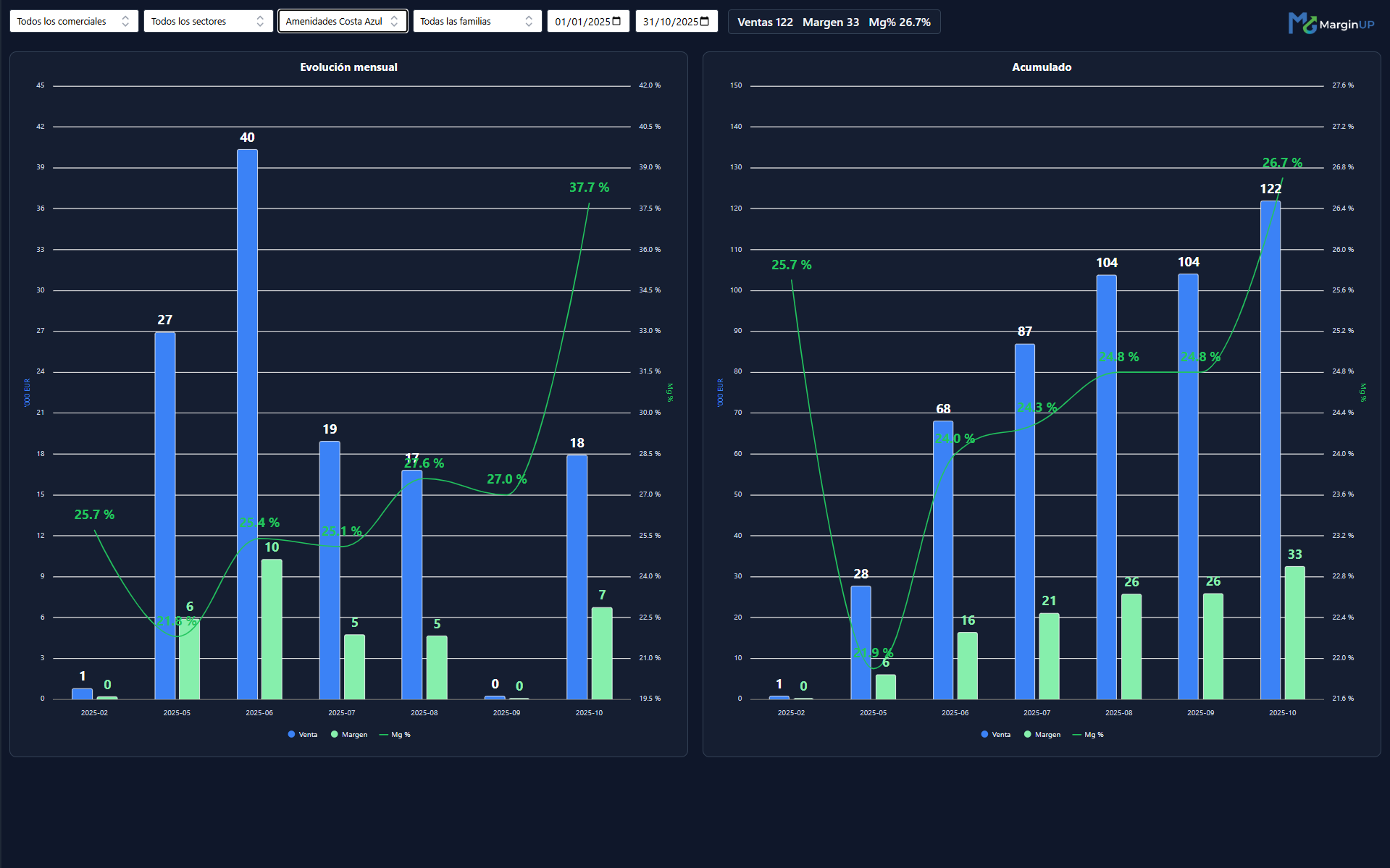Open the start date calendar picker icon

pos(617,21)
